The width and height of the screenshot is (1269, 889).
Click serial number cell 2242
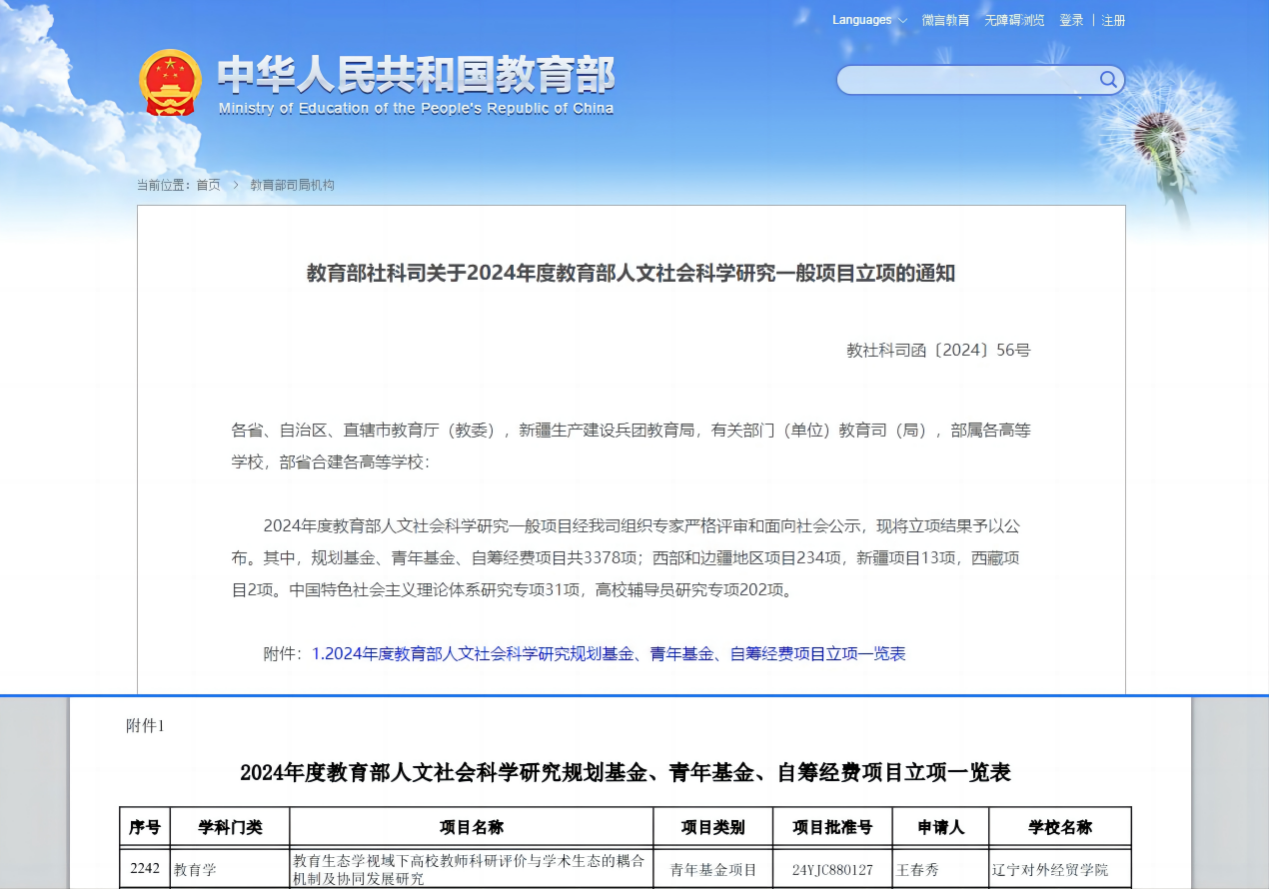click(145, 868)
